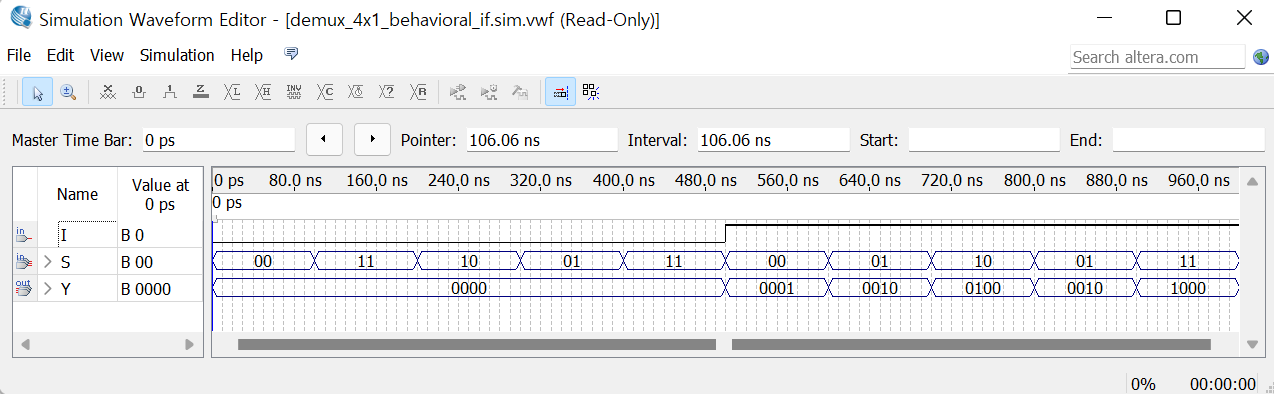Click the input pin icon for I
Image resolution: width=1274 pixels, height=394 pixels.
pyautogui.click(x=24, y=235)
